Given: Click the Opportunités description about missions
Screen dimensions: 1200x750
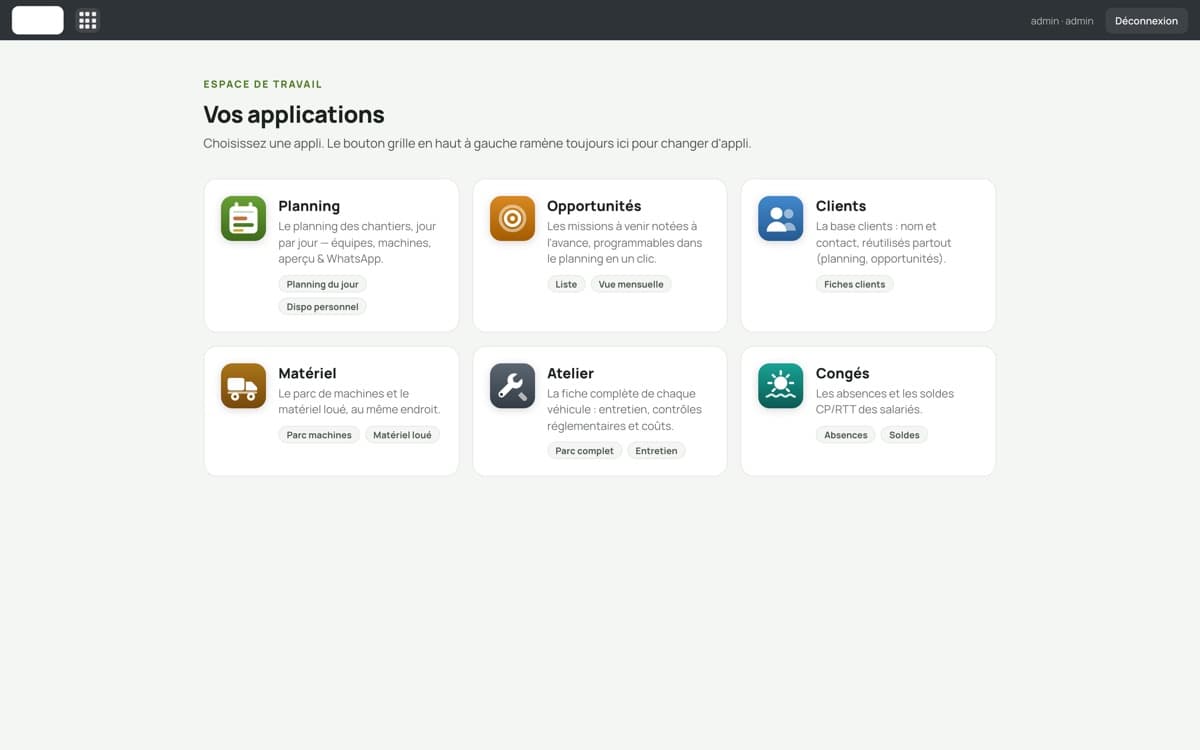Looking at the screenshot, I should (625, 242).
